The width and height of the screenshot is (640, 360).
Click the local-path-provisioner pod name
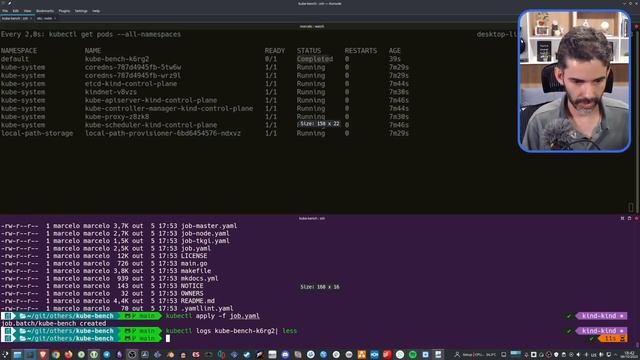pyautogui.click(x=163, y=133)
